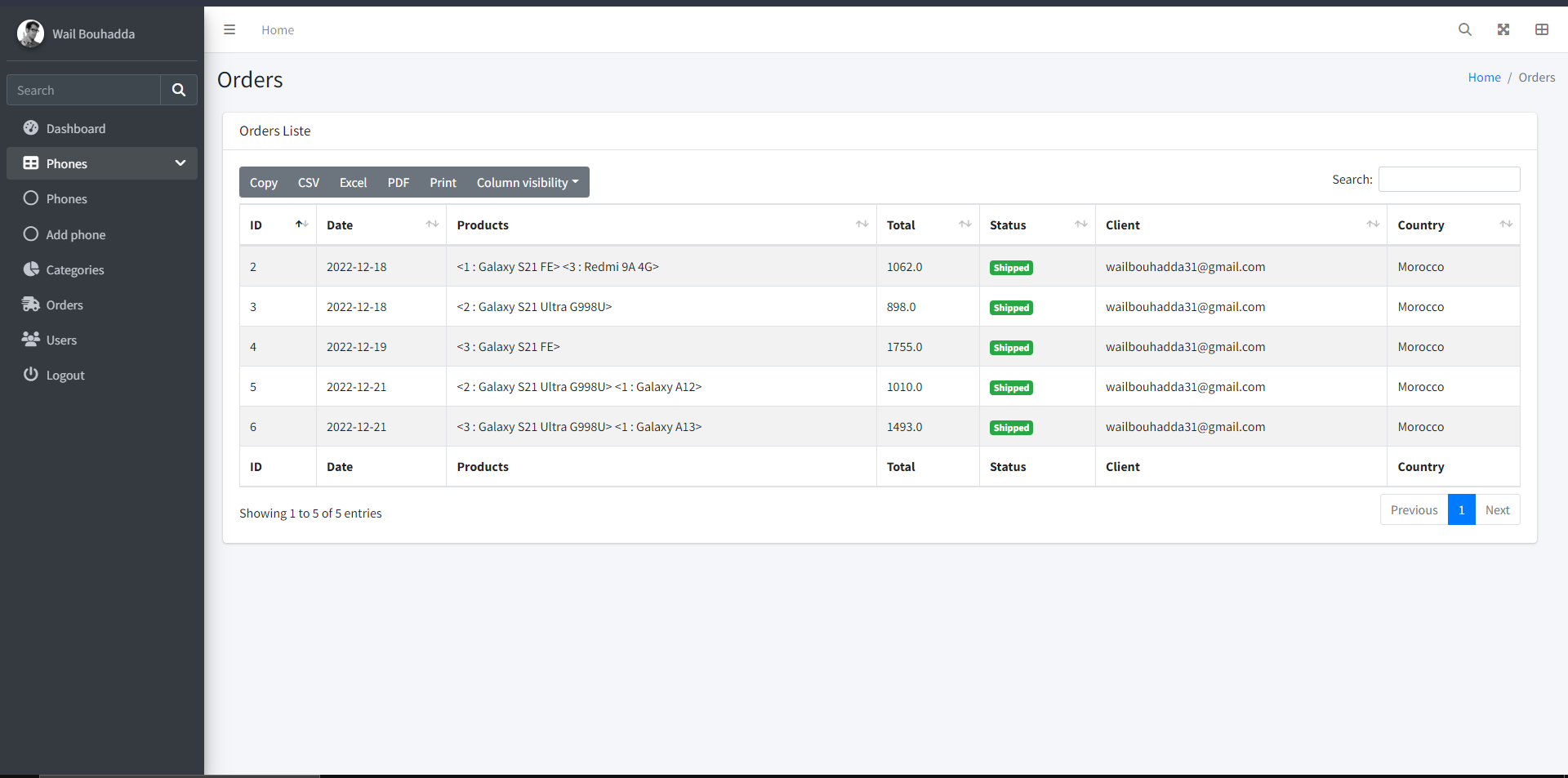Click the Phones table icon in sidebar
The width and height of the screenshot is (1568, 778).
click(31, 163)
